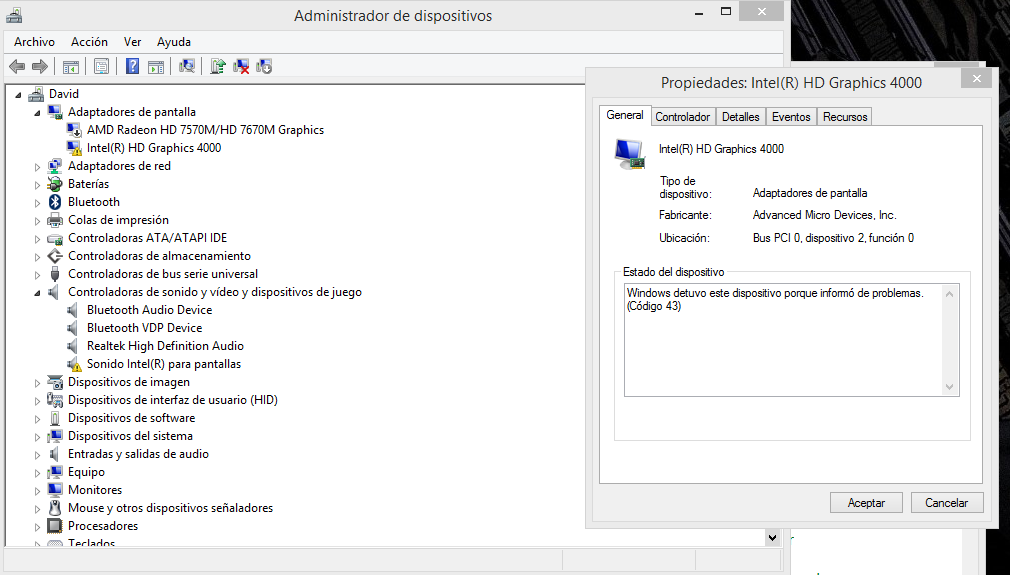
Task: Expand the Equipo category arrow
Action: click(x=37, y=473)
